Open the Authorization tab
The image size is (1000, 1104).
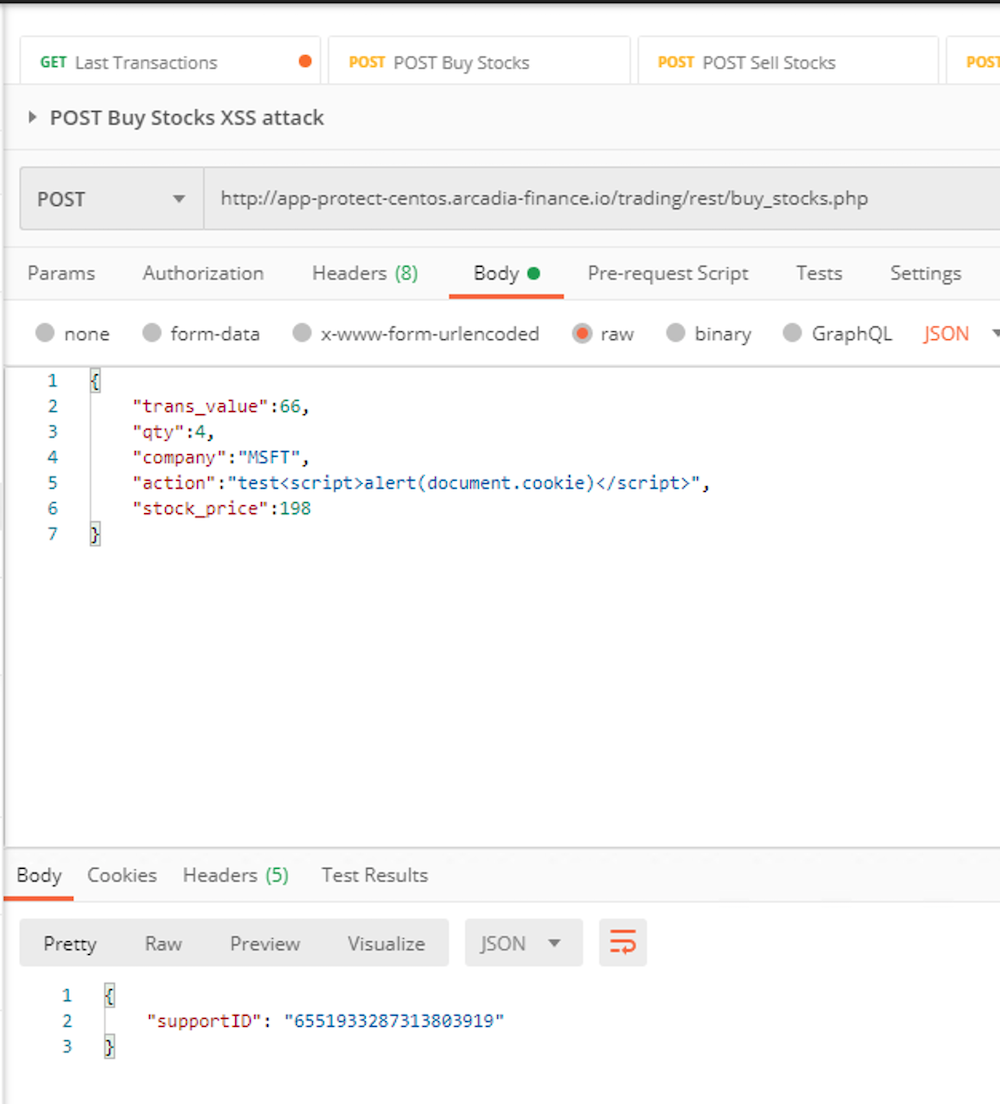tap(204, 273)
